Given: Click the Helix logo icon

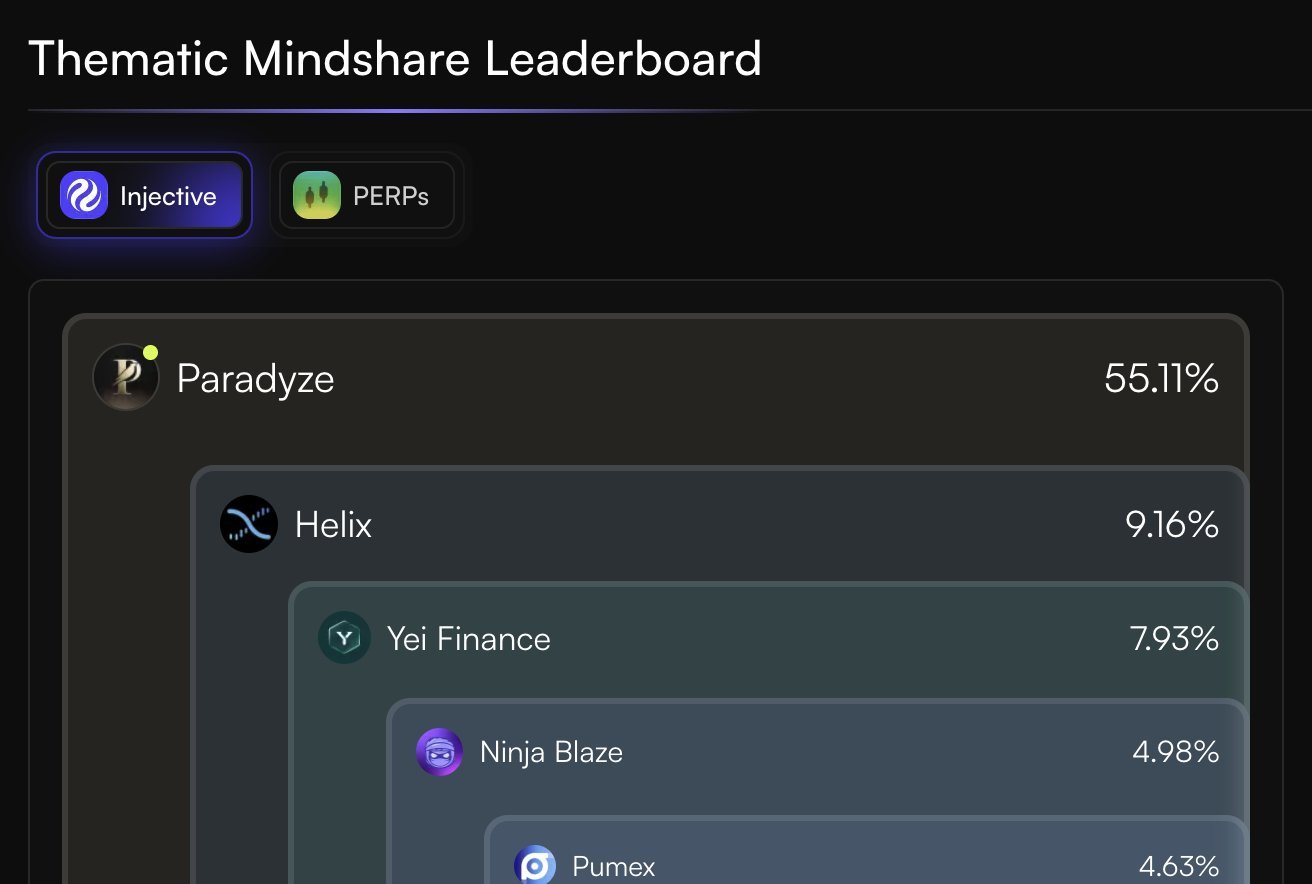Looking at the screenshot, I should click(x=248, y=524).
